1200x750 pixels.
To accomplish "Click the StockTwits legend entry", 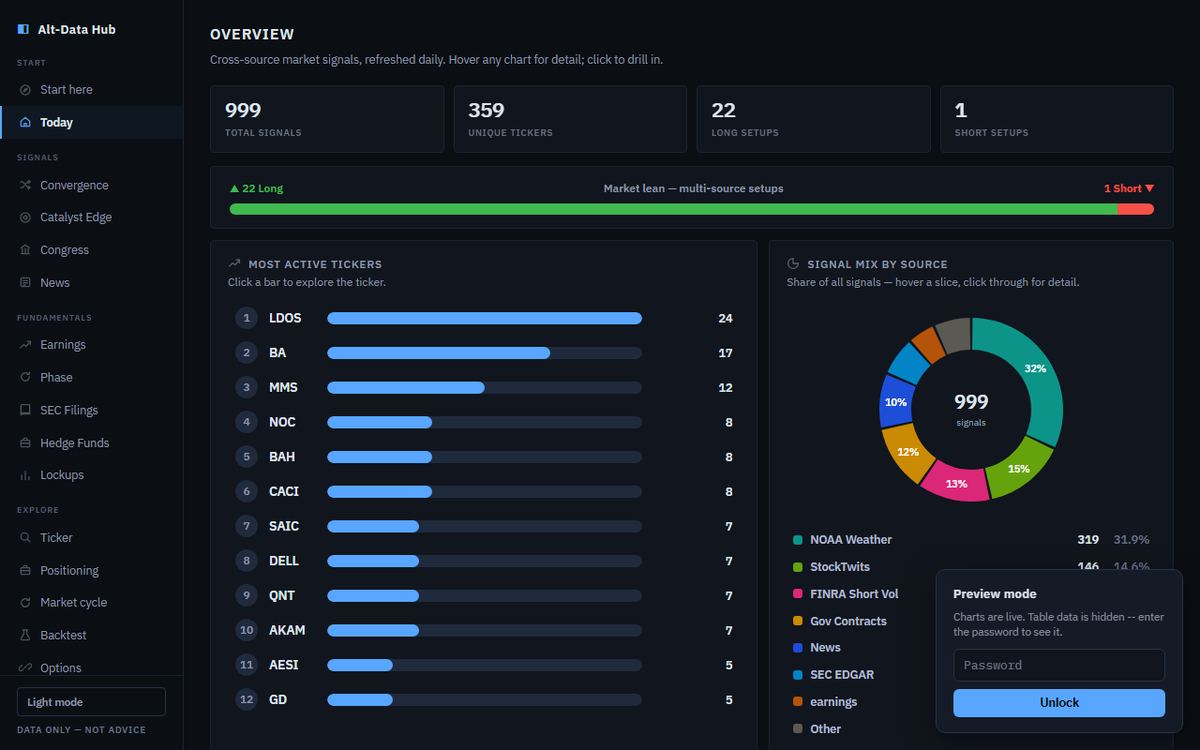I will pos(971,567).
